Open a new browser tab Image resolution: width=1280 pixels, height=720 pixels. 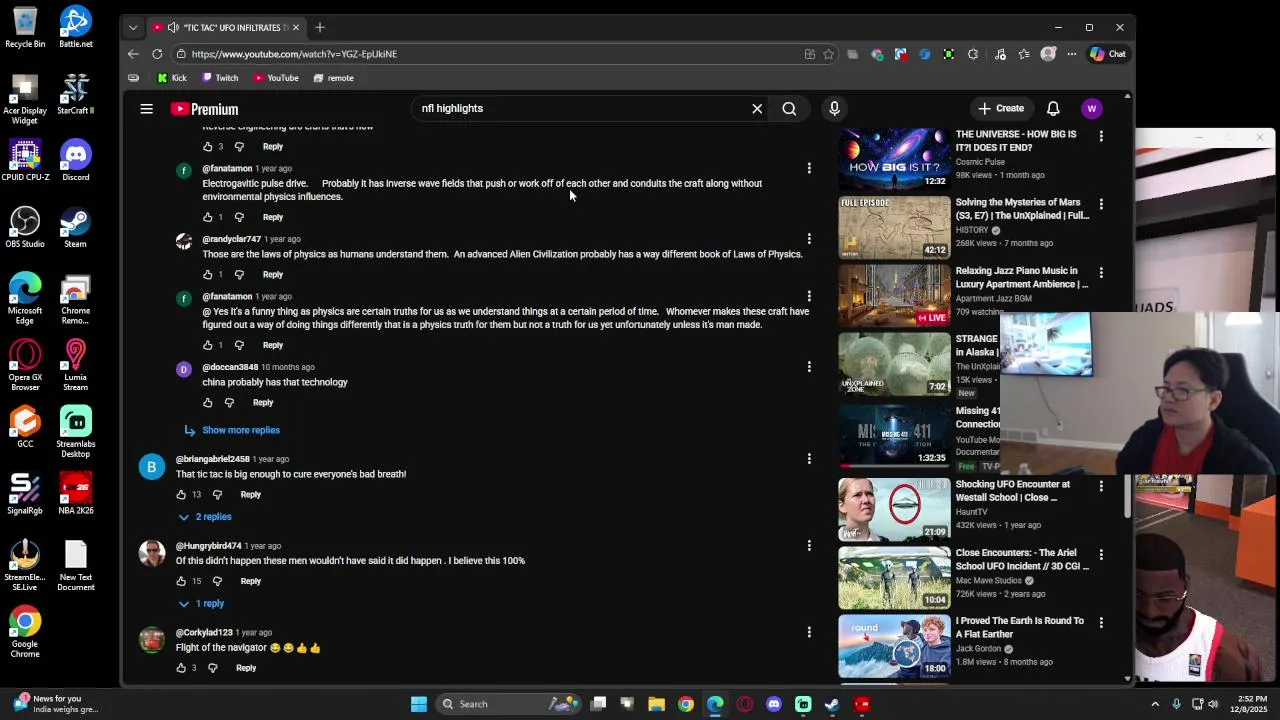pyautogui.click(x=320, y=27)
